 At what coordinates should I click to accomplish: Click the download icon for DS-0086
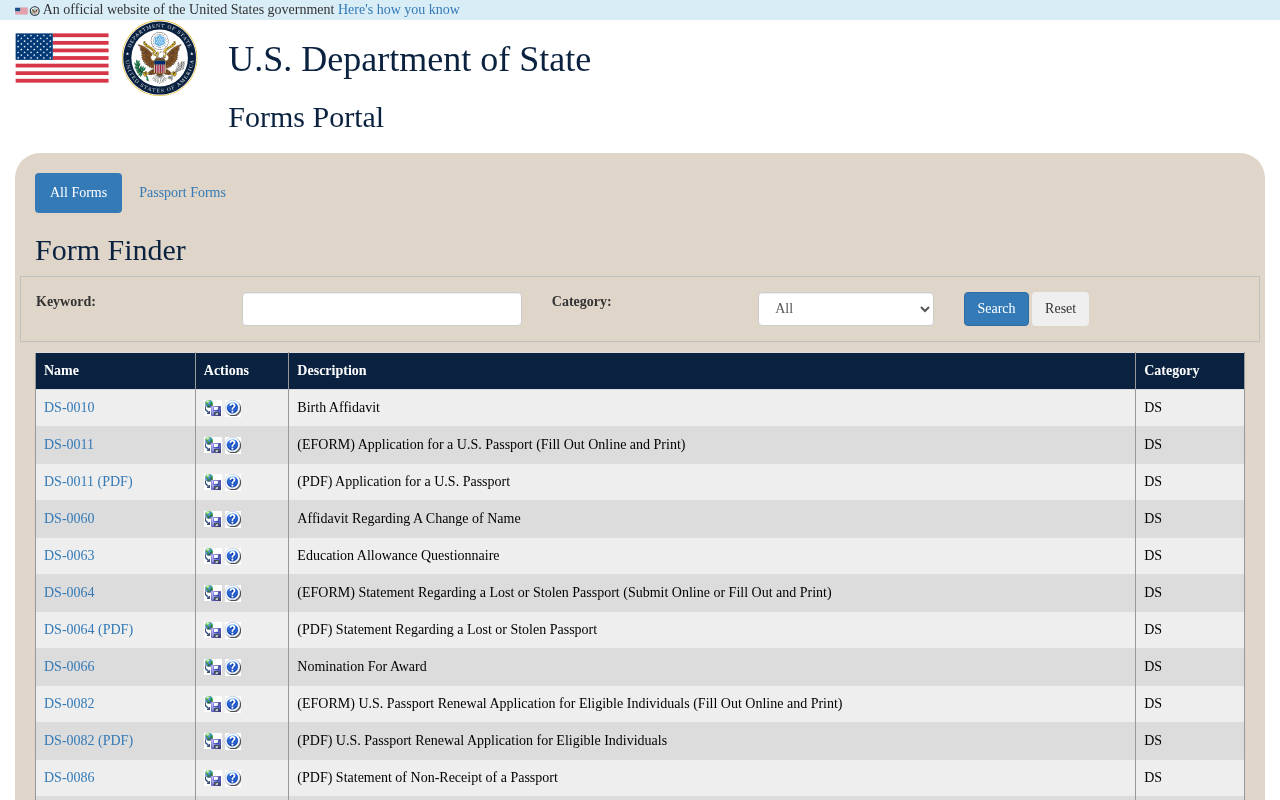click(x=213, y=778)
